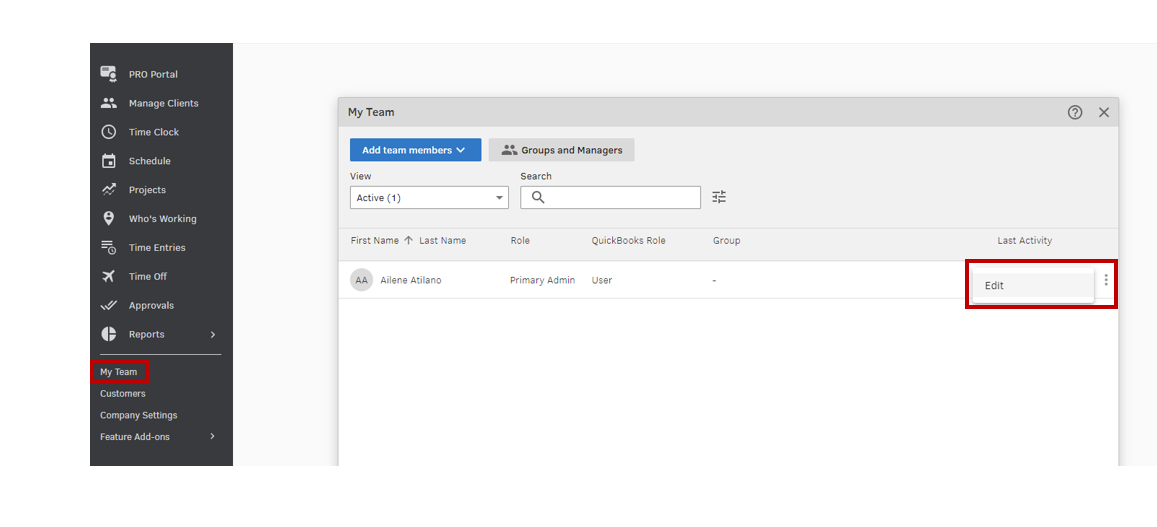Open the PRO Portal icon
The height and width of the screenshot is (527, 1157).
[109, 74]
